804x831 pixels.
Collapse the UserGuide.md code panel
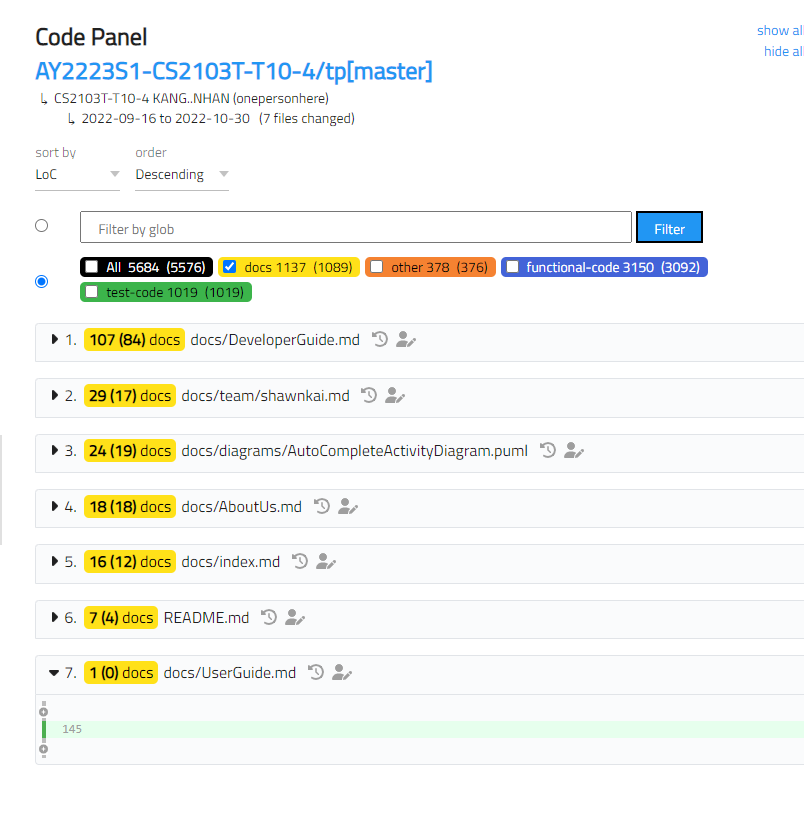tap(55, 672)
